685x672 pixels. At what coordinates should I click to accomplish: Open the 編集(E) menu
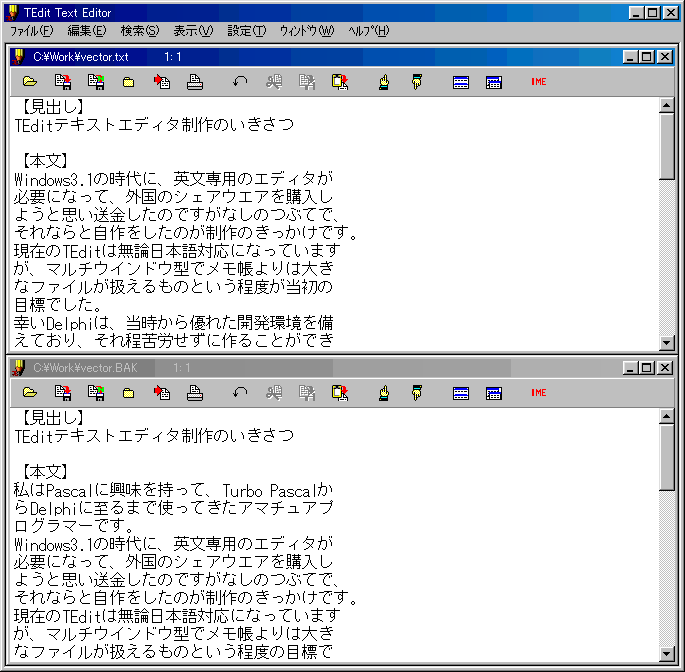[x=87, y=31]
